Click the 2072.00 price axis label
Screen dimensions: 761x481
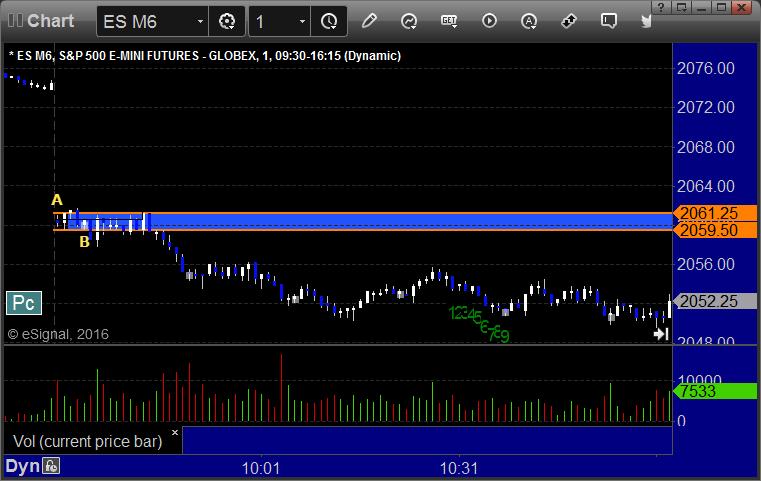pyautogui.click(x=706, y=107)
